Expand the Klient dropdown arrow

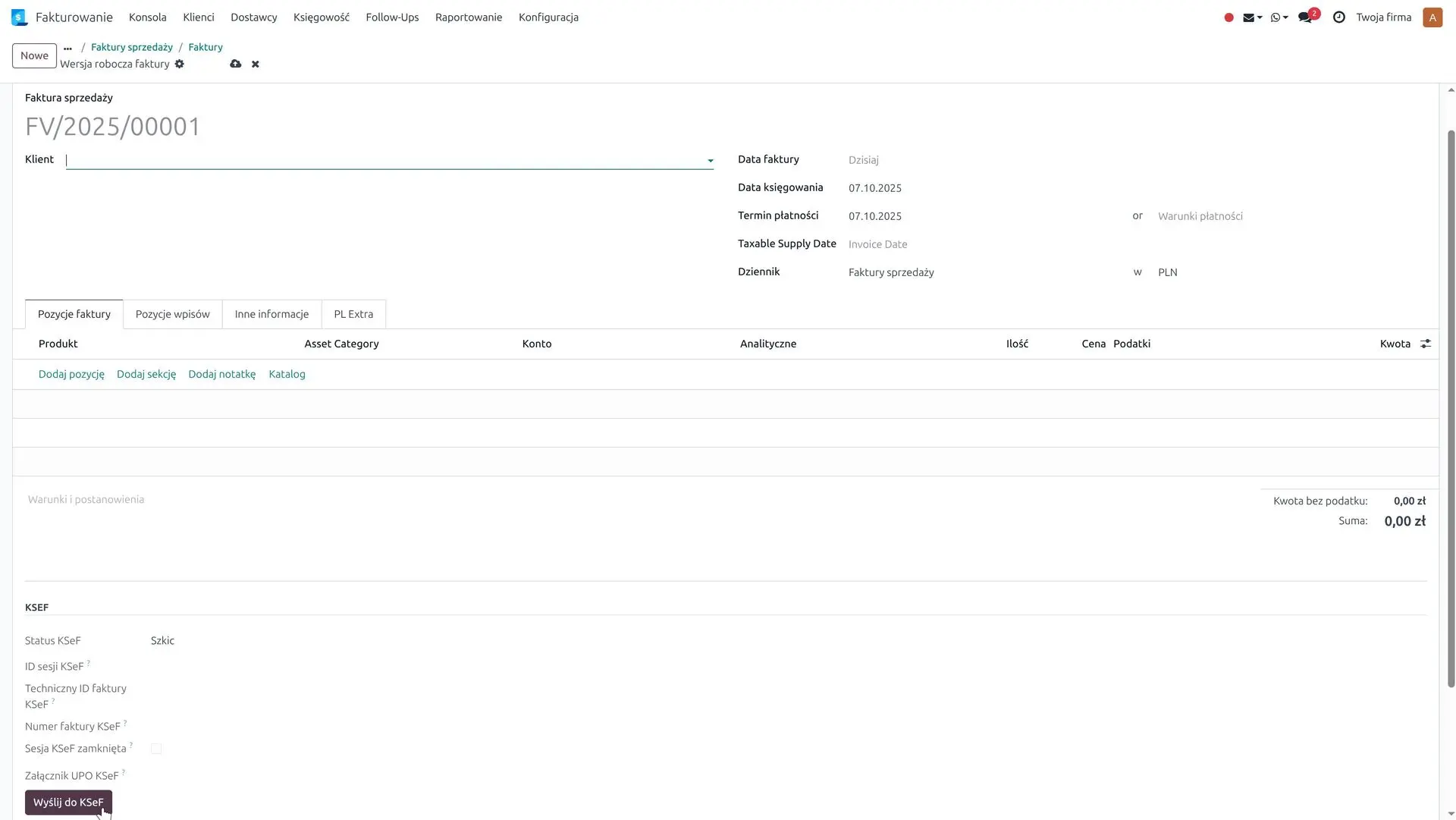coord(710,161)
